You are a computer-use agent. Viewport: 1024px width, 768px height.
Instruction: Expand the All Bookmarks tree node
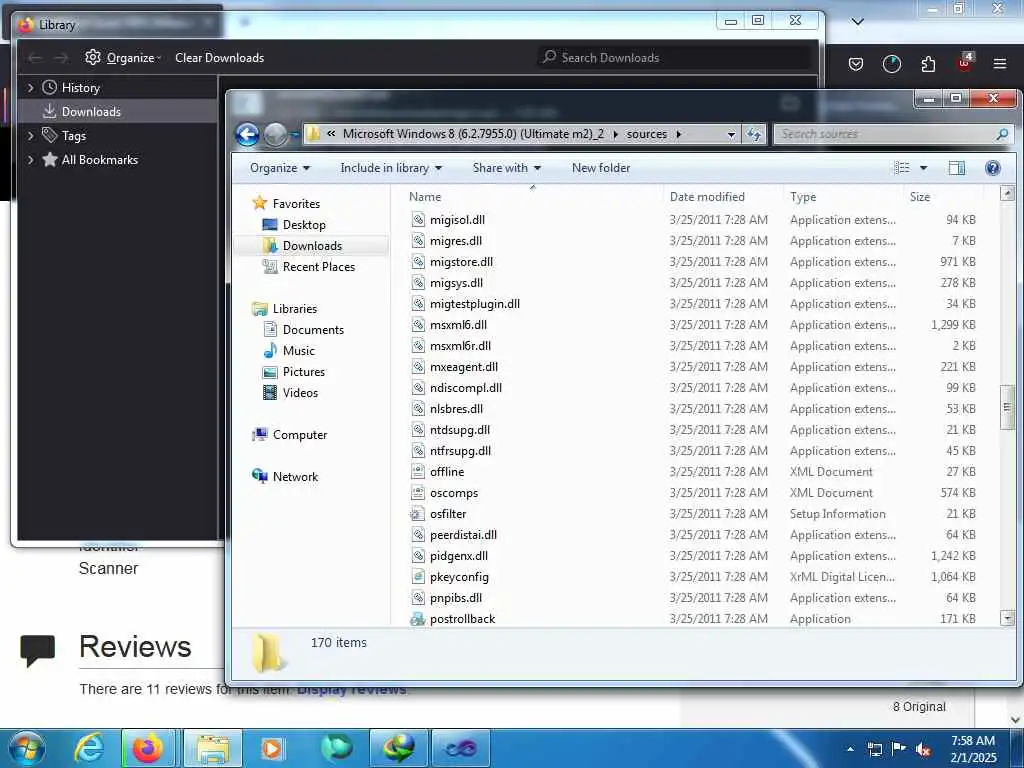coord(30,159)
